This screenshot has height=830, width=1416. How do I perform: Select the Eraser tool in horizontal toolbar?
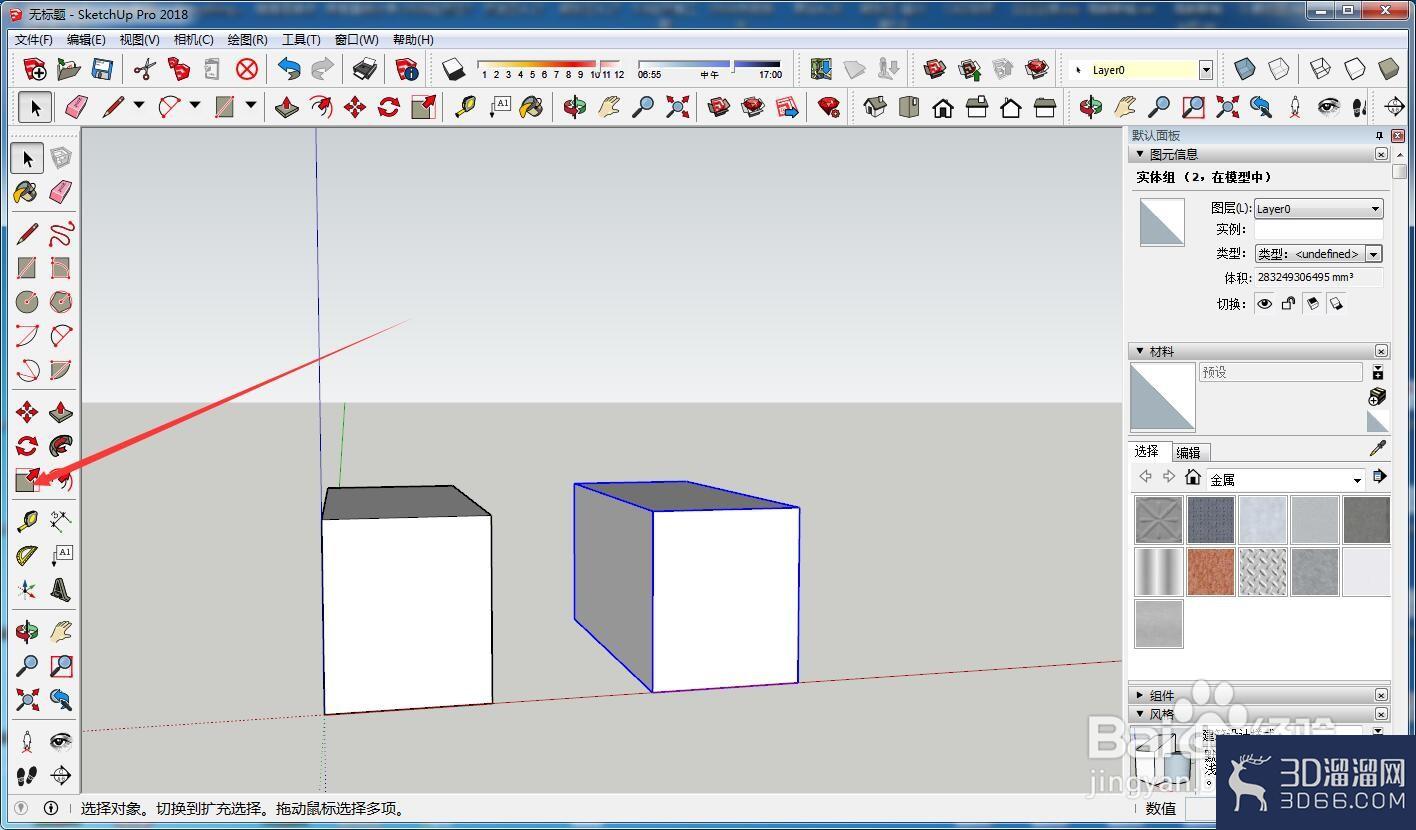pyautogui.click(x=76, y=107)
